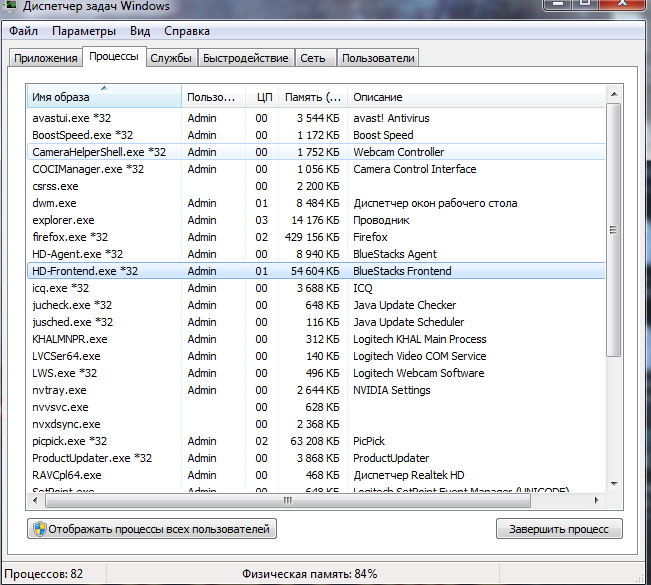The image size is (651, 585).
Task: Select the LWS.exe *32 process
Action: click(x=316, y=373)
